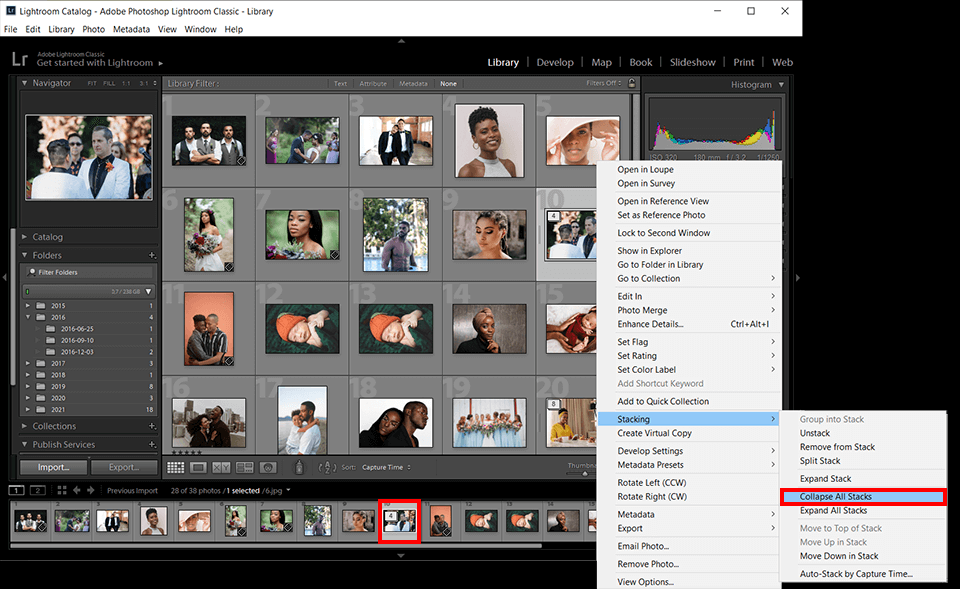Switch to Loupe view icon
The height and width of the screenshot is (589, 960).
coord(198,467)
